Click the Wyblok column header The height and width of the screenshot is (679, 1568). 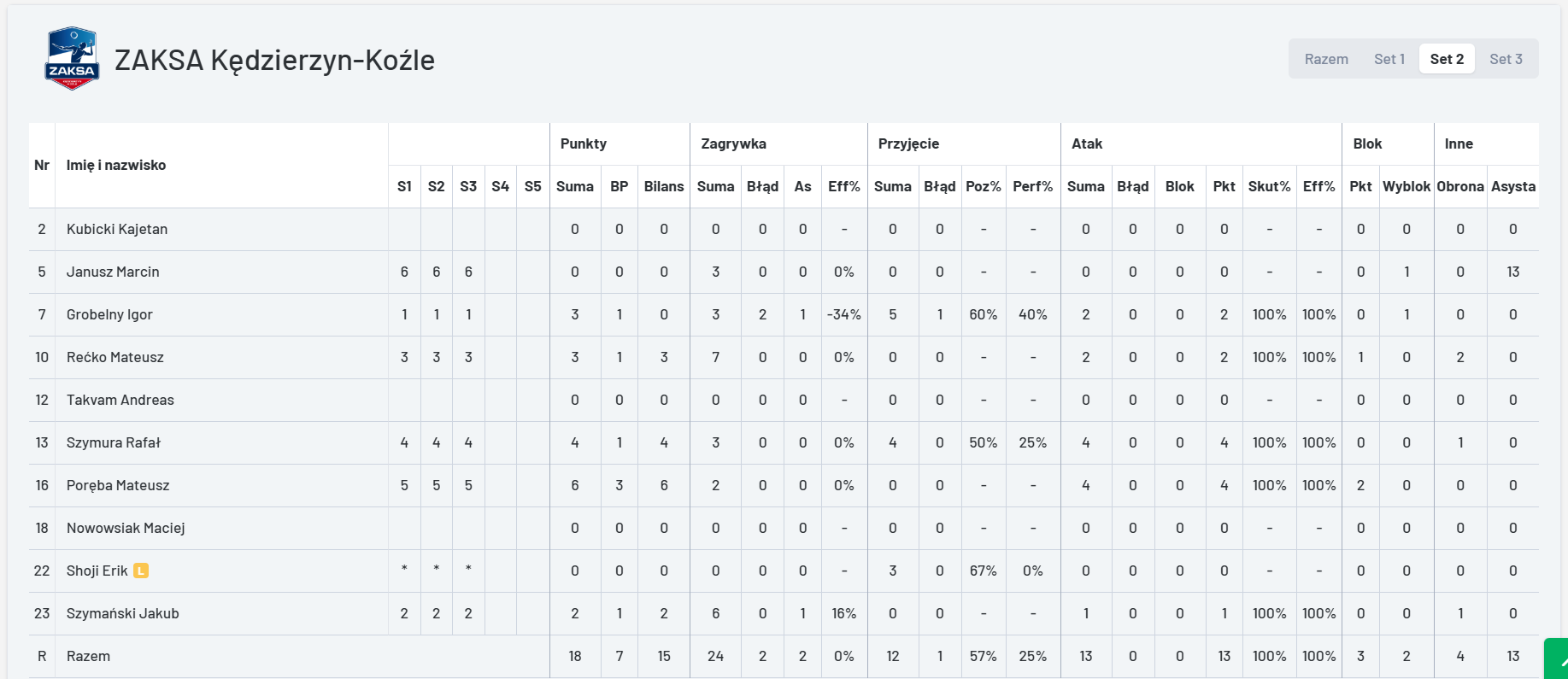point(1407,186)
